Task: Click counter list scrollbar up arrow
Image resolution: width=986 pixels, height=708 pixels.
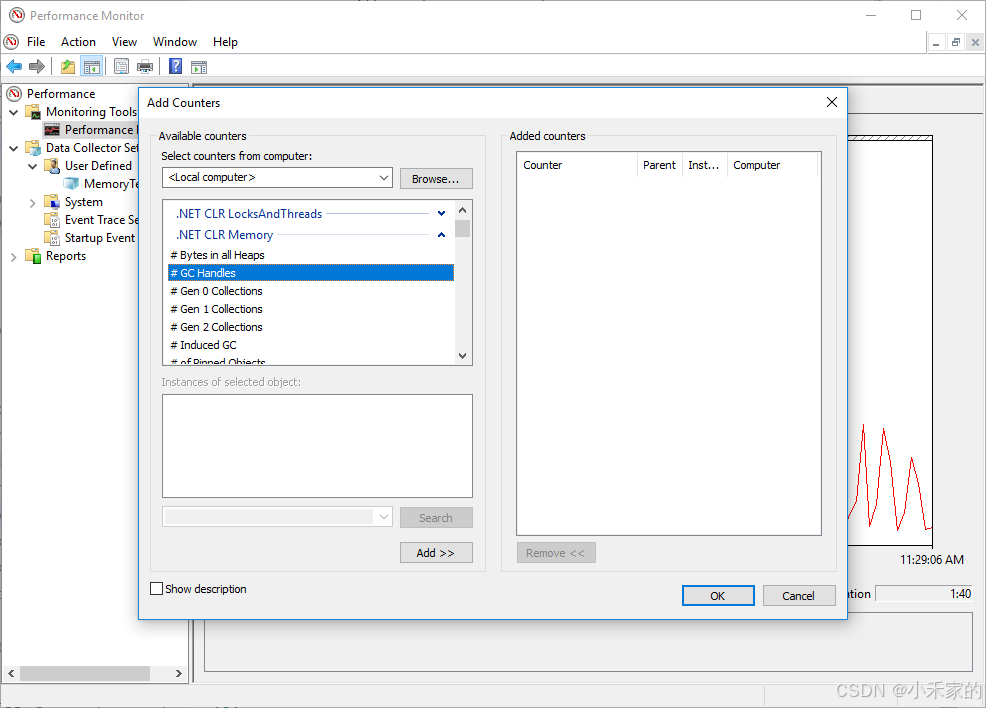Action: (x=463, y=210)
